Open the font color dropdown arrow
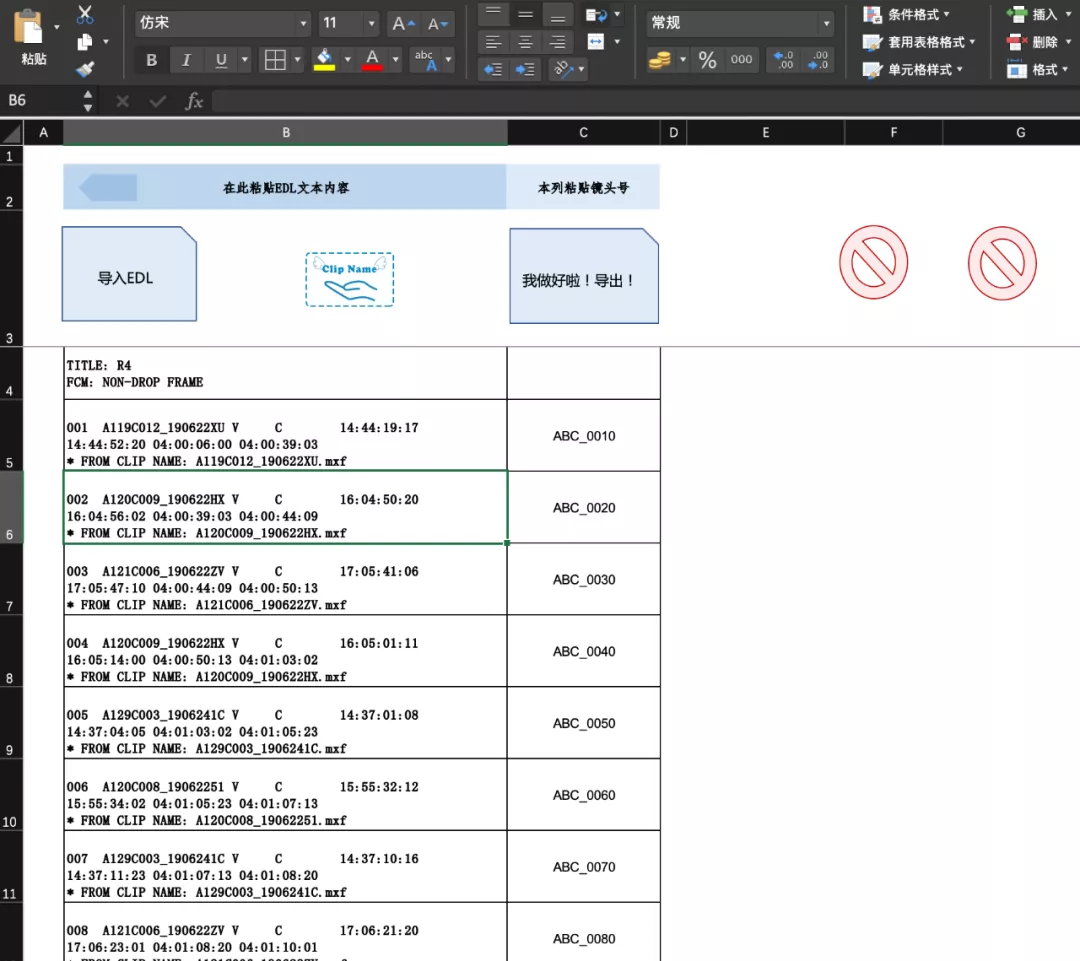This screenshot has height=961, width=1080. (x=395, y=60)
